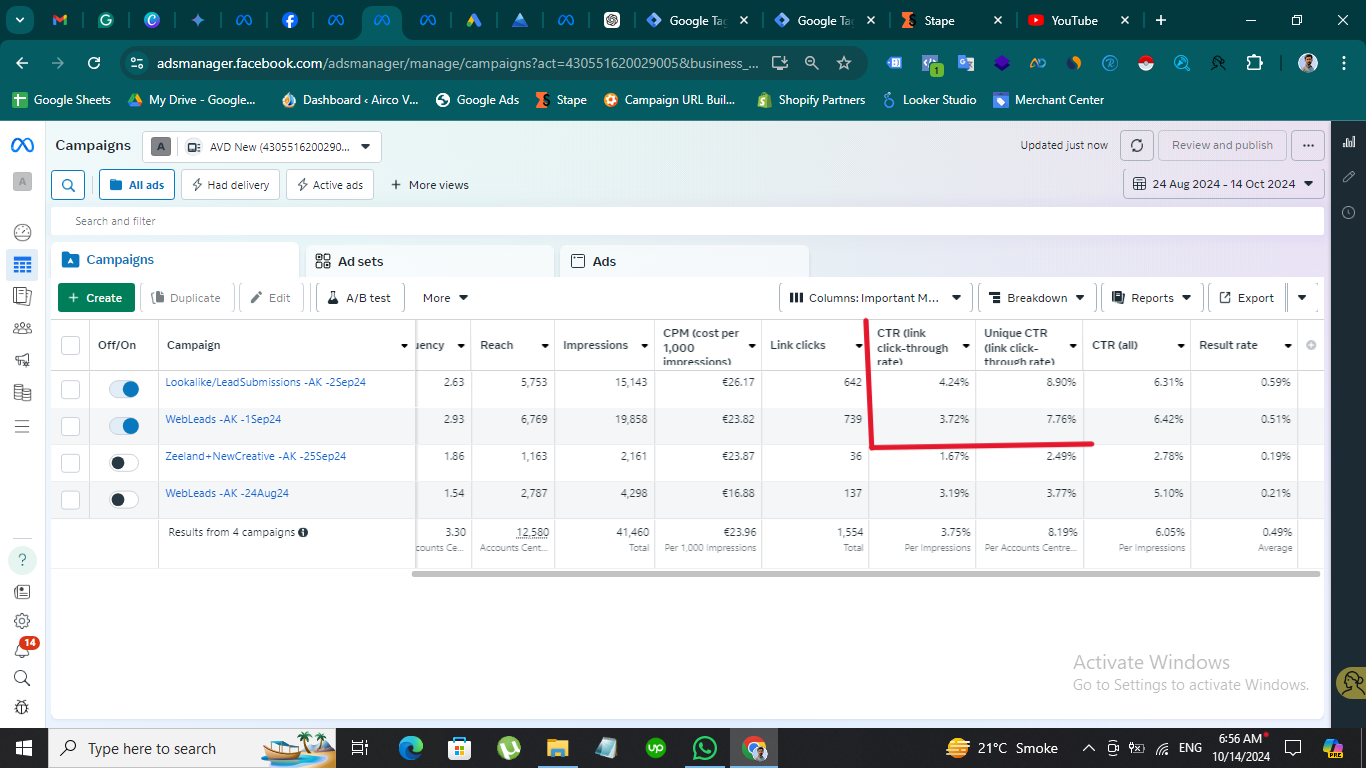Open the three-dot more options button
Viewport: 1366px width, 768px height.
[1307, 145]
